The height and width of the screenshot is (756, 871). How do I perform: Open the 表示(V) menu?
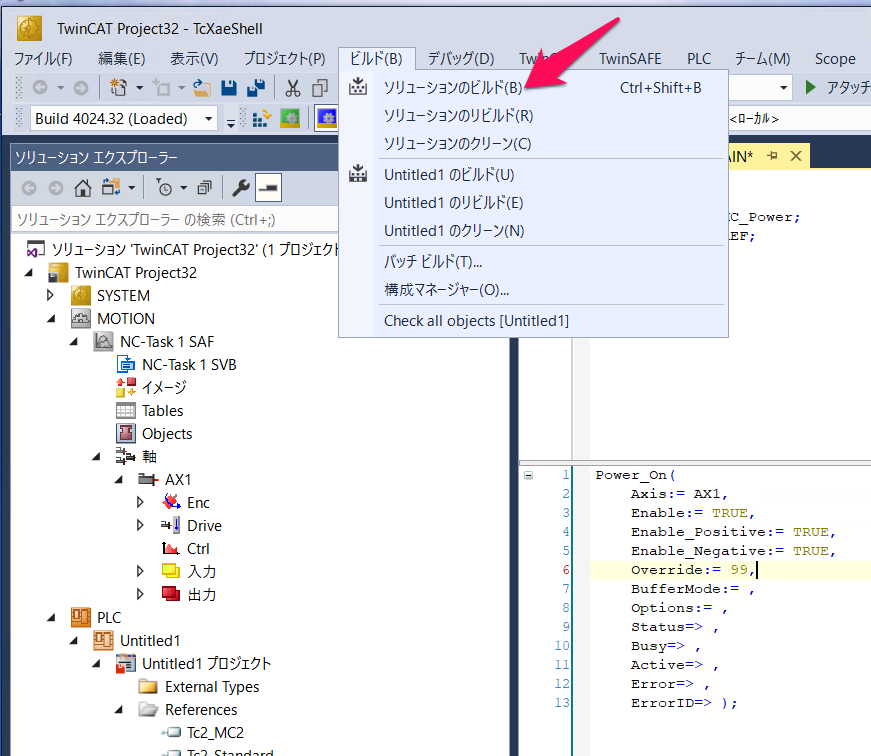point(194,58)
